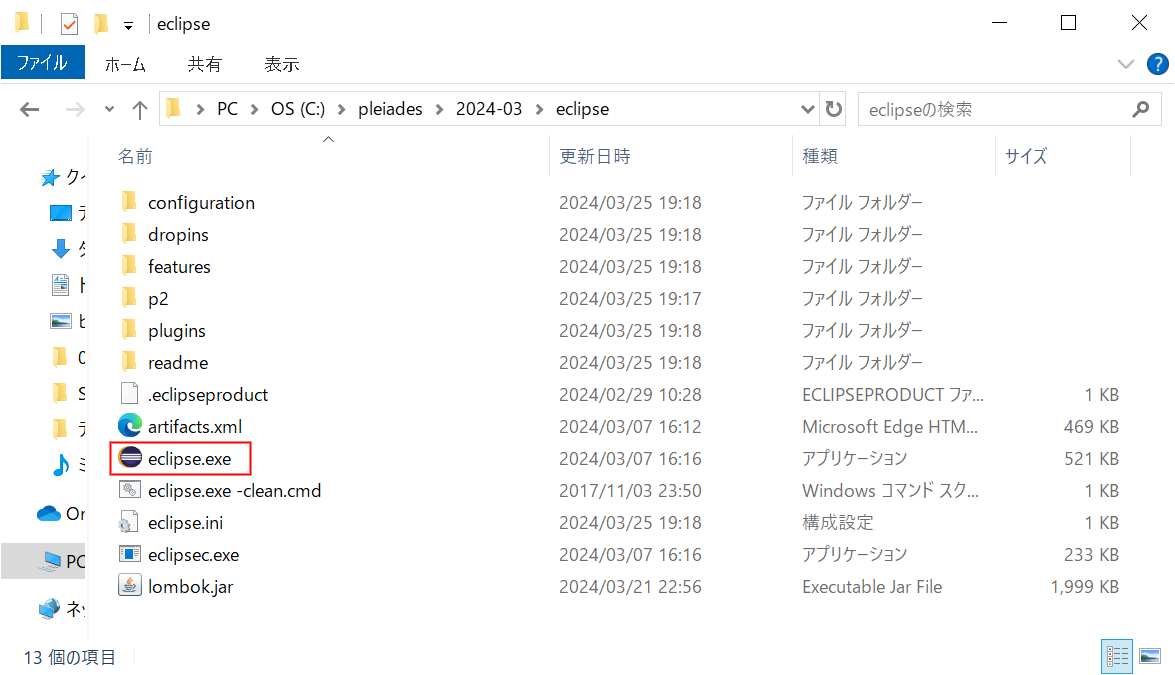
Task: Open Quick Access star in sidebar
Action: tap(49, 178)
